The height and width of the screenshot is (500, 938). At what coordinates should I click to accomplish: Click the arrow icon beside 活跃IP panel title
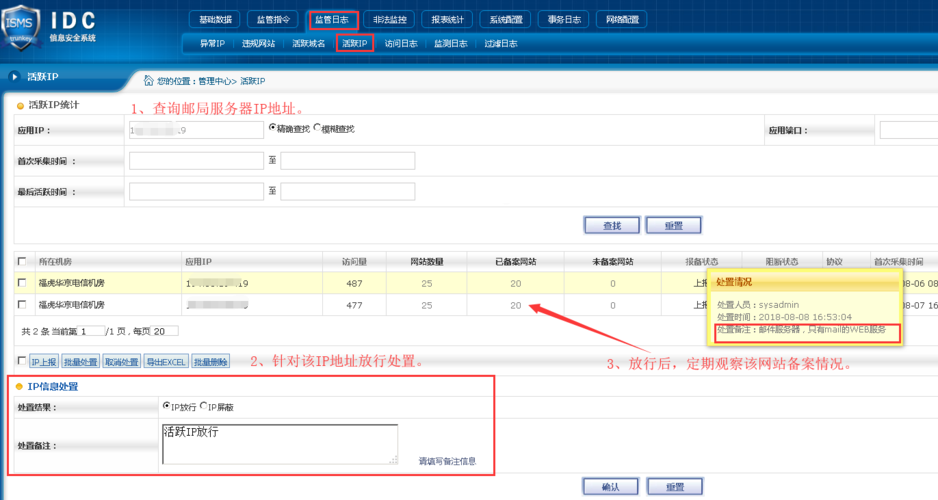(x=14, y=77)
